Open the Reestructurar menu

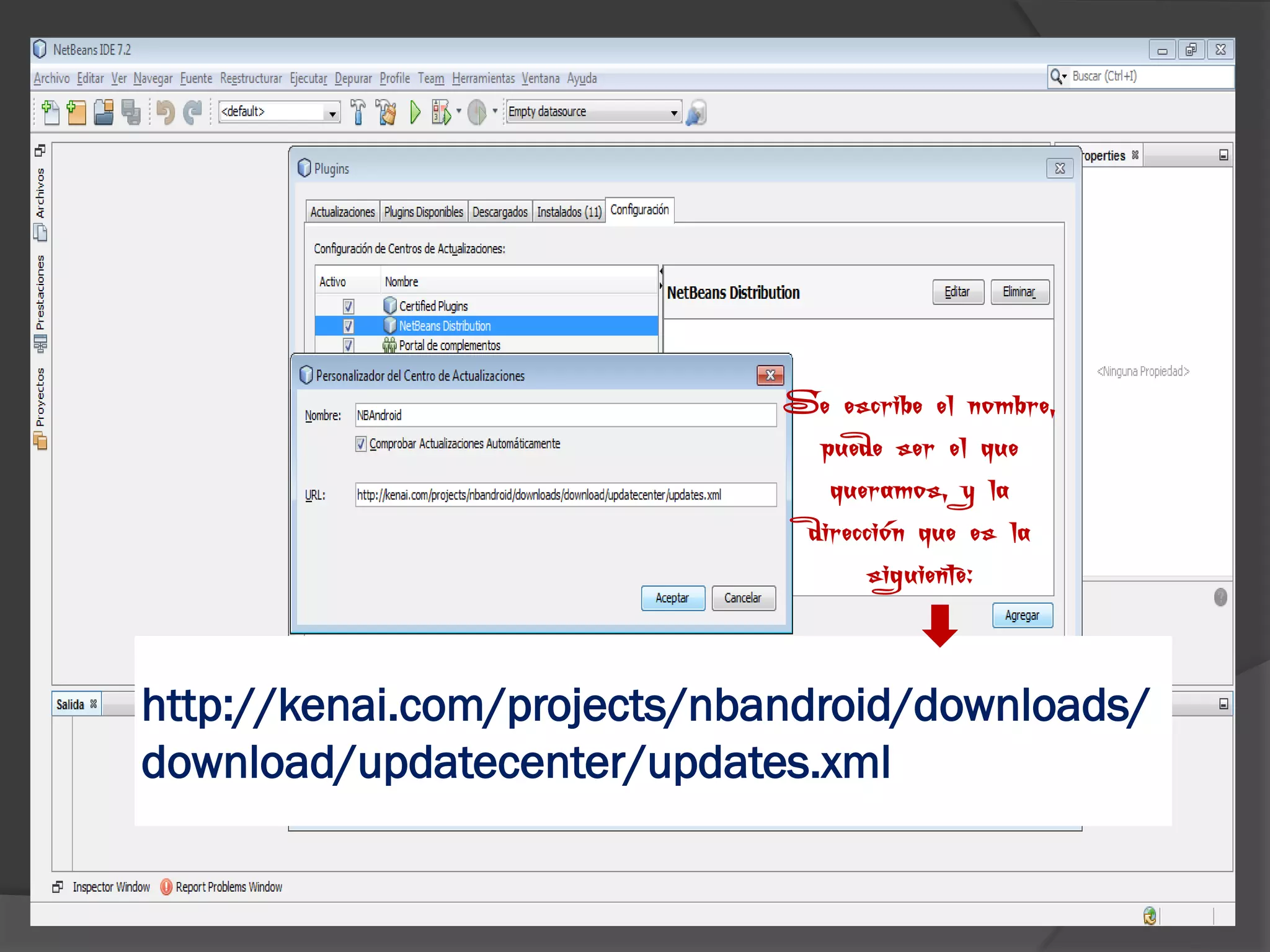point(251,78)
